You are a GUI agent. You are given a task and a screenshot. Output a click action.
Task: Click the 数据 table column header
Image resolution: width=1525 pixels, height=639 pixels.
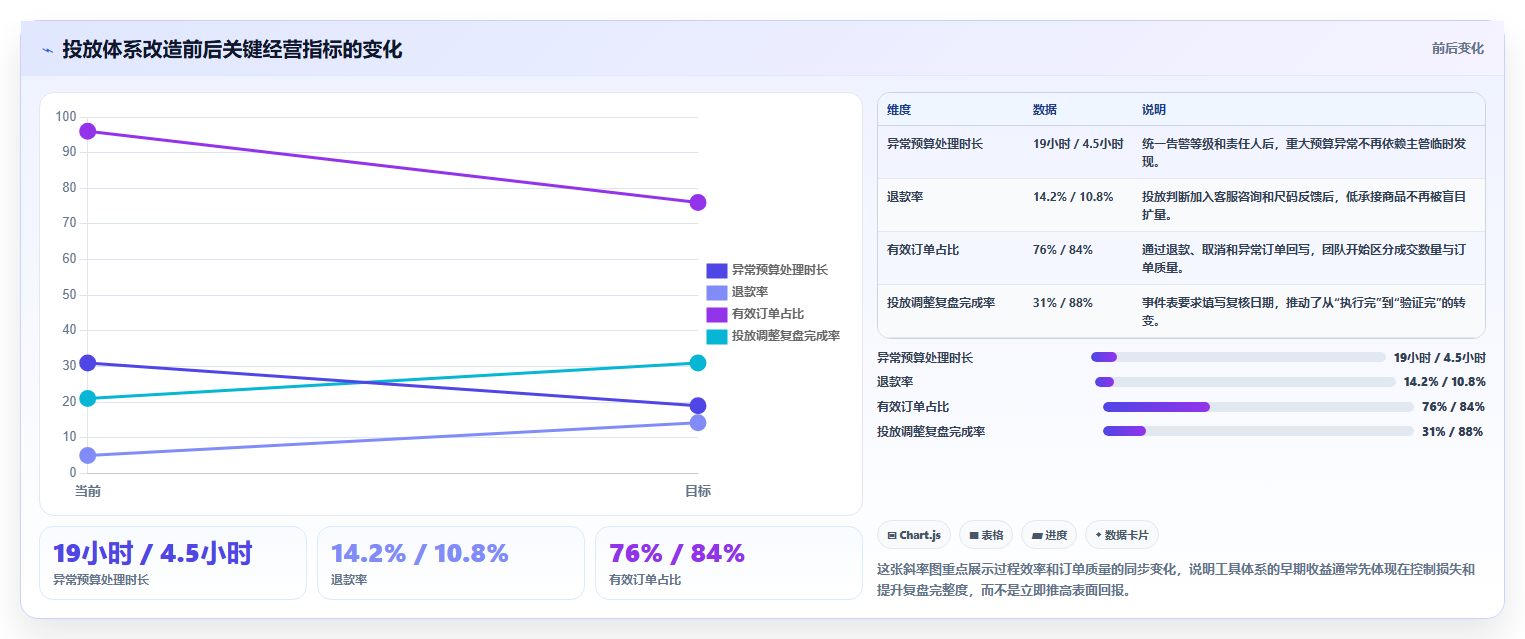pyautogui.click(x=1045, y=110)
